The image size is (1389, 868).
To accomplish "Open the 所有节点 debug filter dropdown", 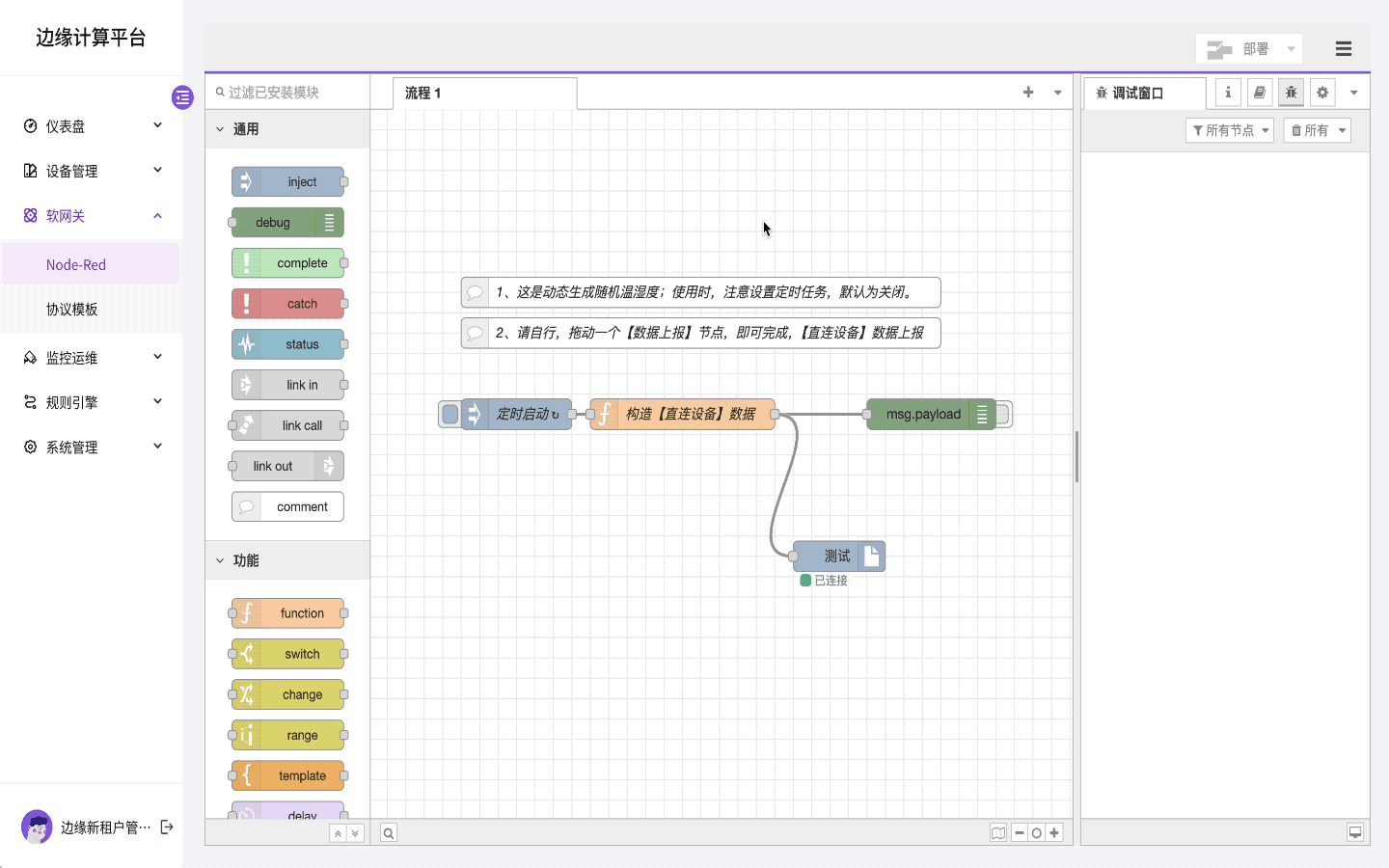I will coord(1229,129).
